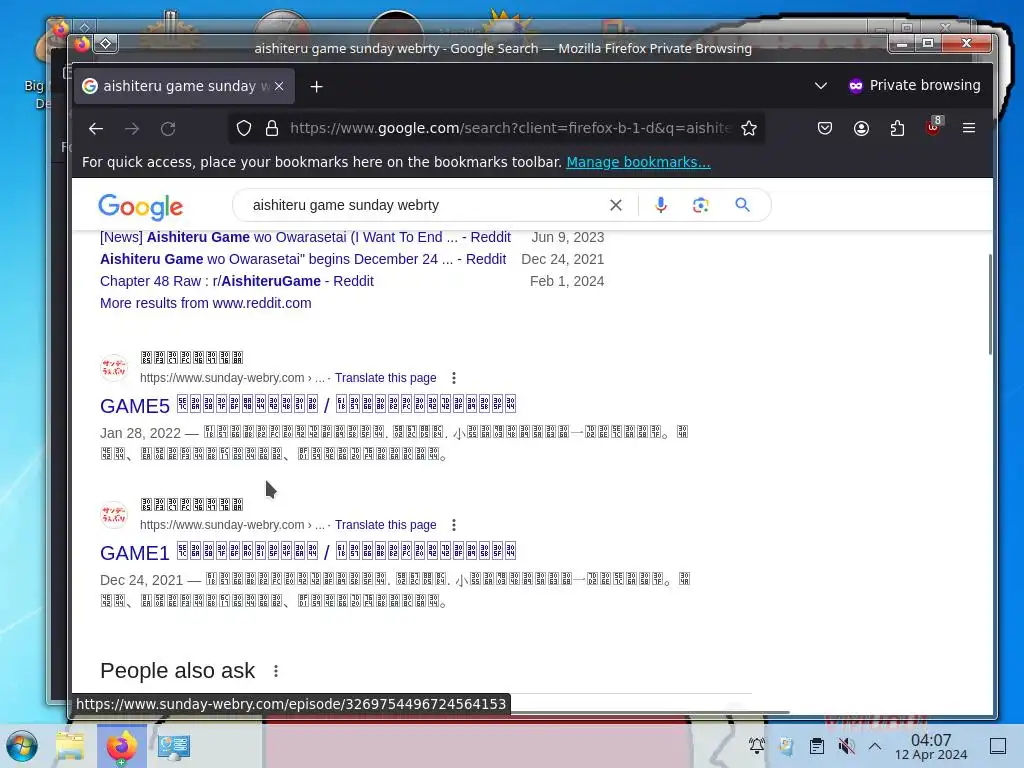Open People also ask options dots

(x=276, y=671)
